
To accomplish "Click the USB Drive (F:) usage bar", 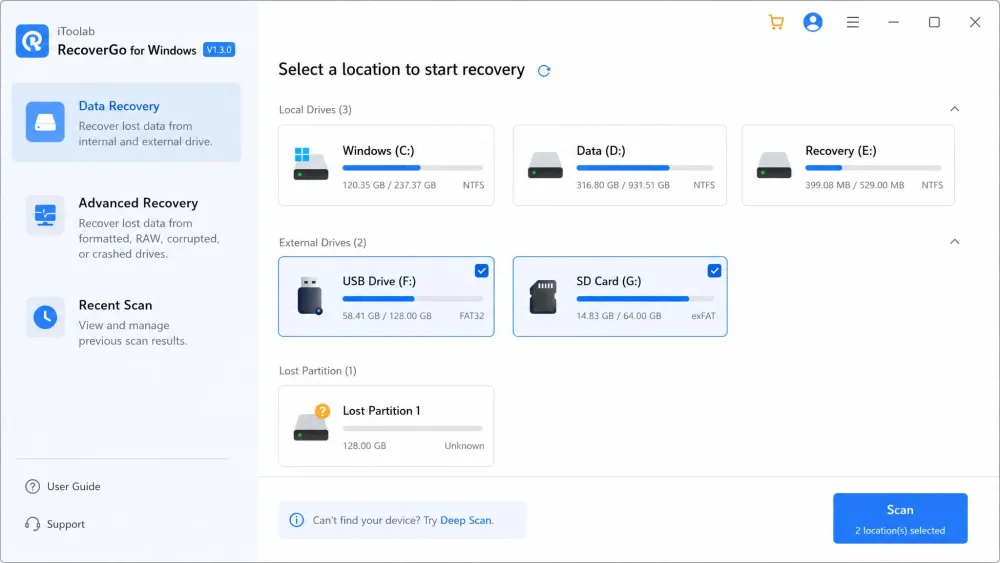I will pyautogui.click(x=413, y=298).
